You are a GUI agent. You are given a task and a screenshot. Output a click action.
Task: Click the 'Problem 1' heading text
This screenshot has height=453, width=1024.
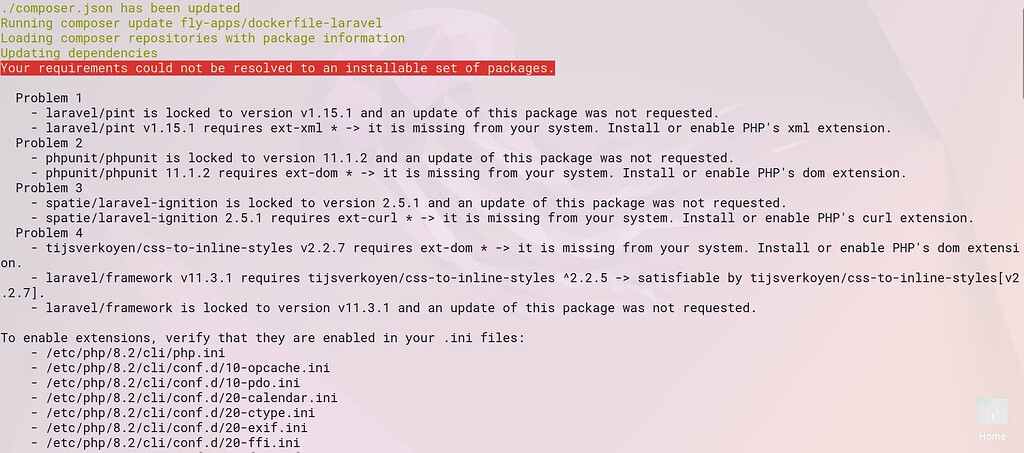49,98
